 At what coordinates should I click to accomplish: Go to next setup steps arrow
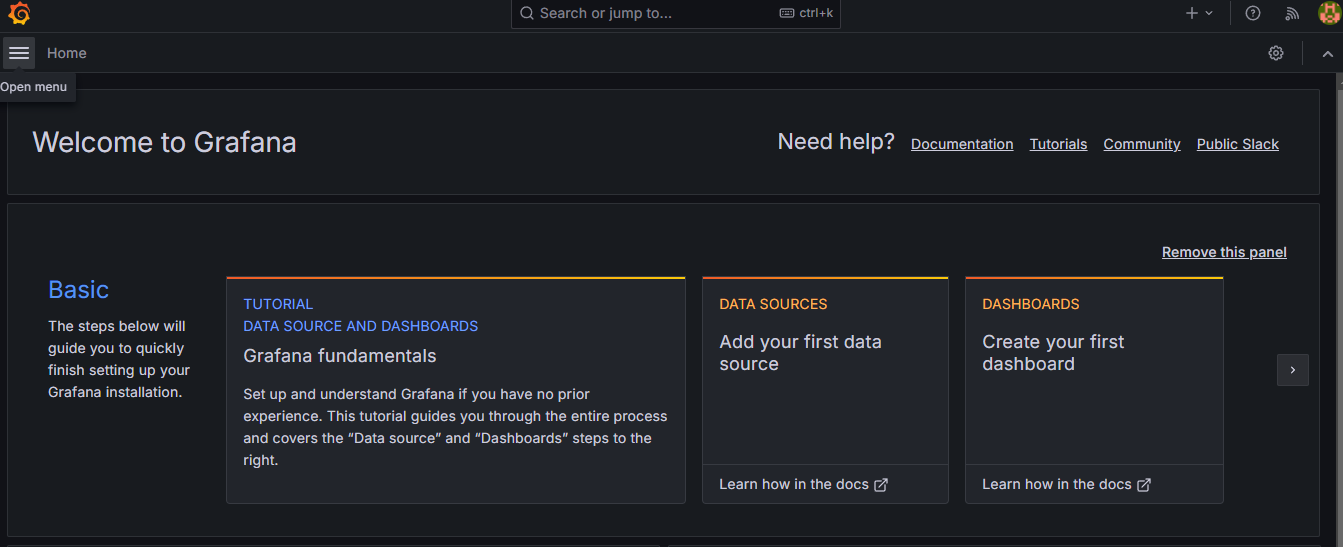tap(1293, 370)
